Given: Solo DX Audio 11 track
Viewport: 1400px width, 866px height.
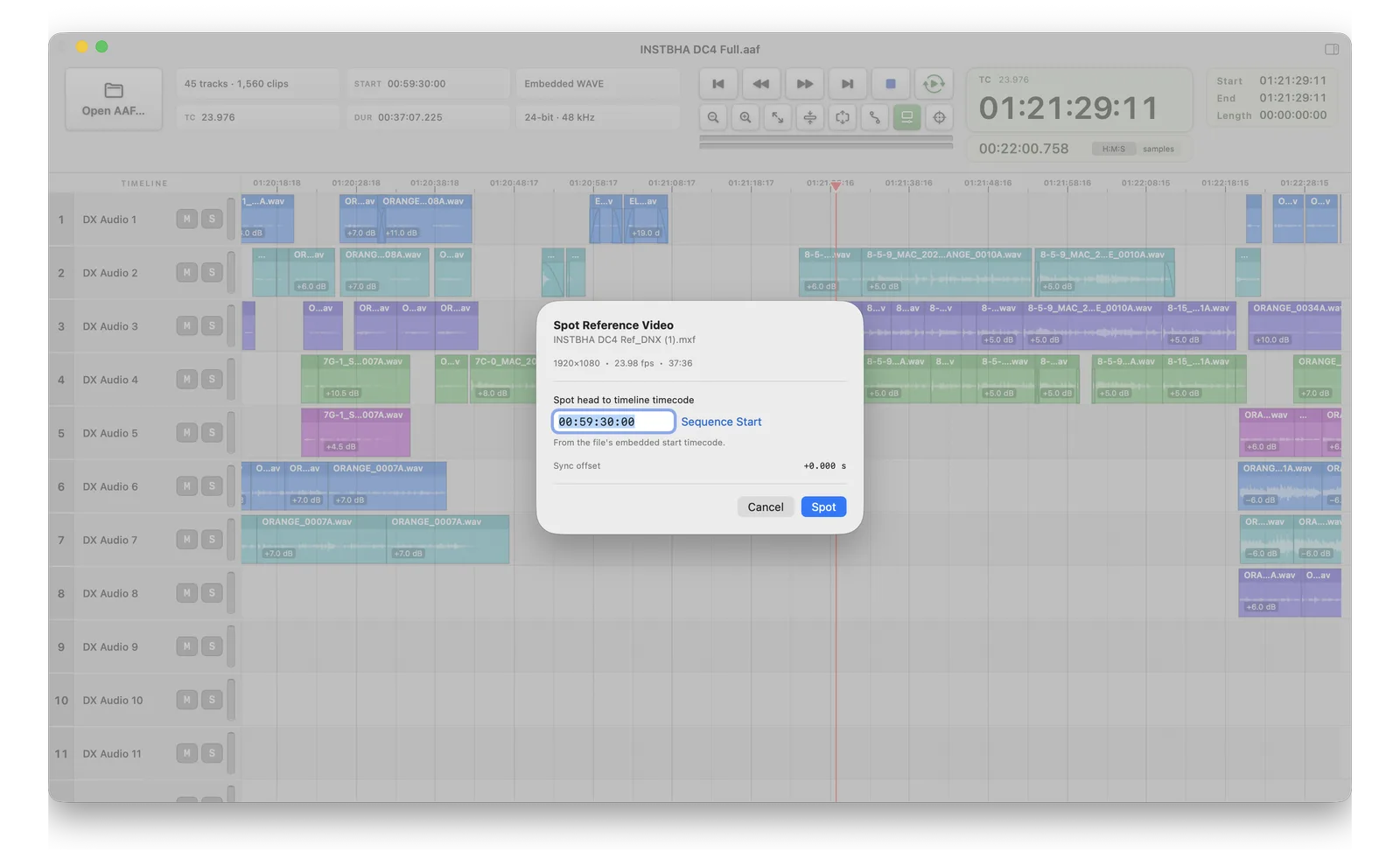Looking at the screenshot, I should (212, 753).
